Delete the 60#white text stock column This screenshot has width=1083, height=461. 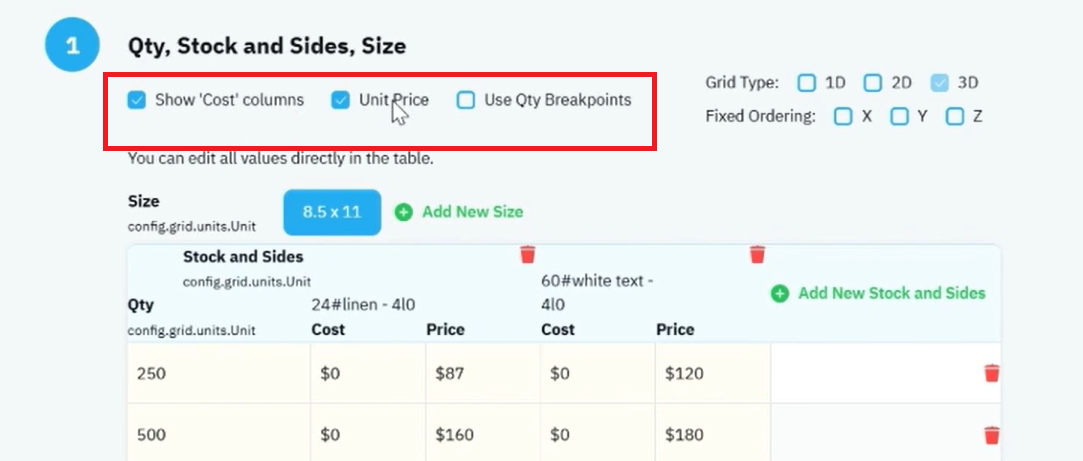[x=757, y=254]
